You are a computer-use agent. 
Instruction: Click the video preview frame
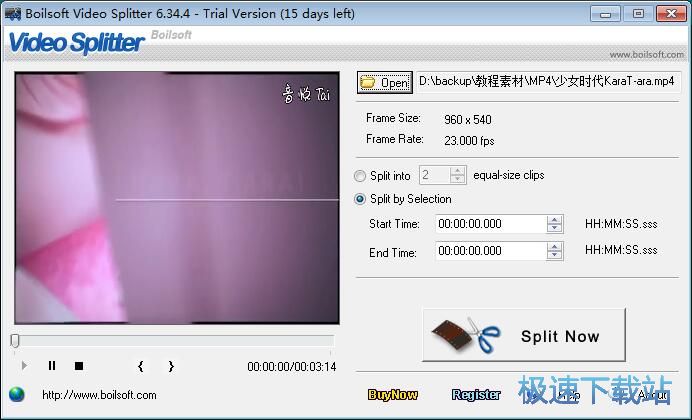(177, 198)
